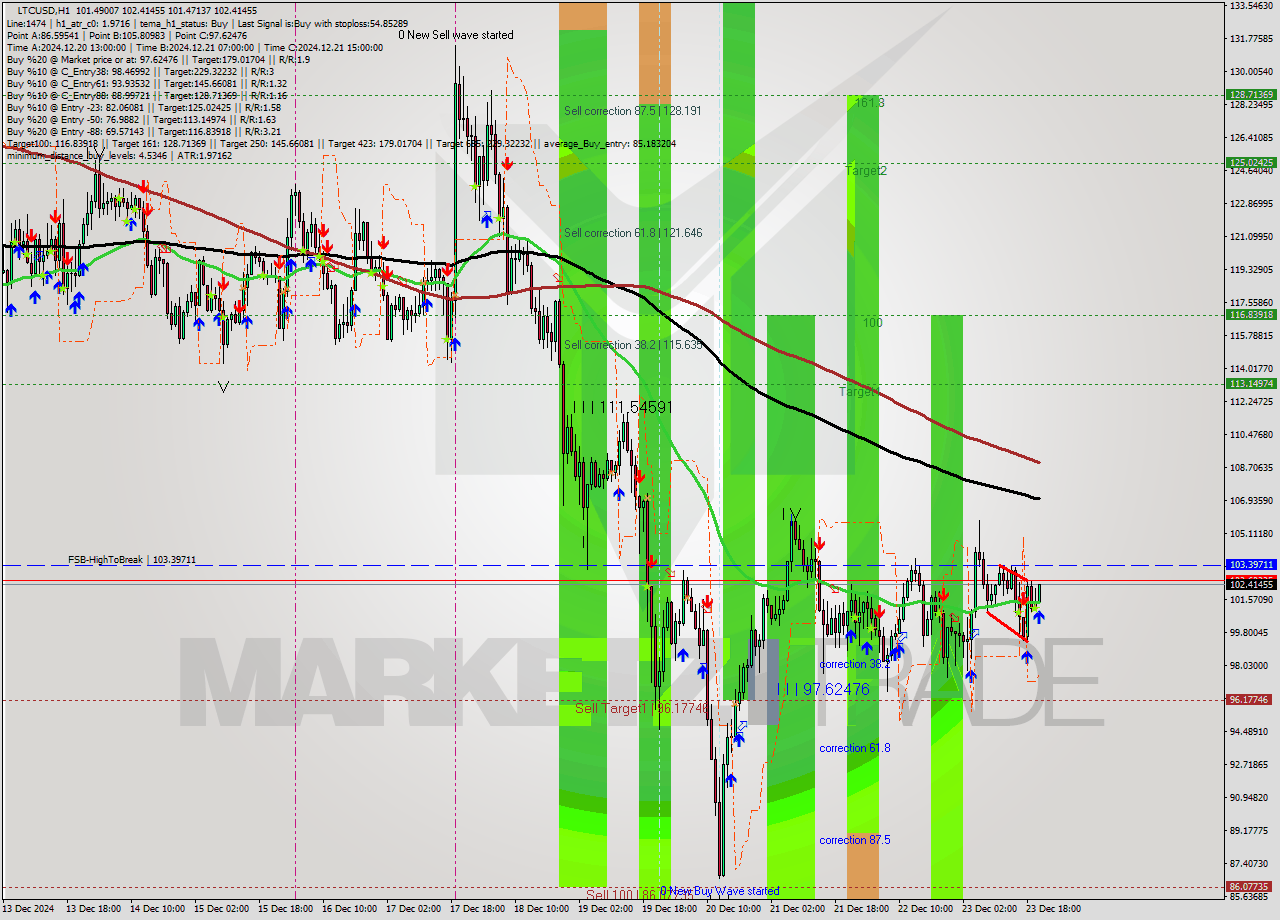Click the red 96.17746 price tag
The width and height of the screenshot is (1280, 920).
[1251, 700]
